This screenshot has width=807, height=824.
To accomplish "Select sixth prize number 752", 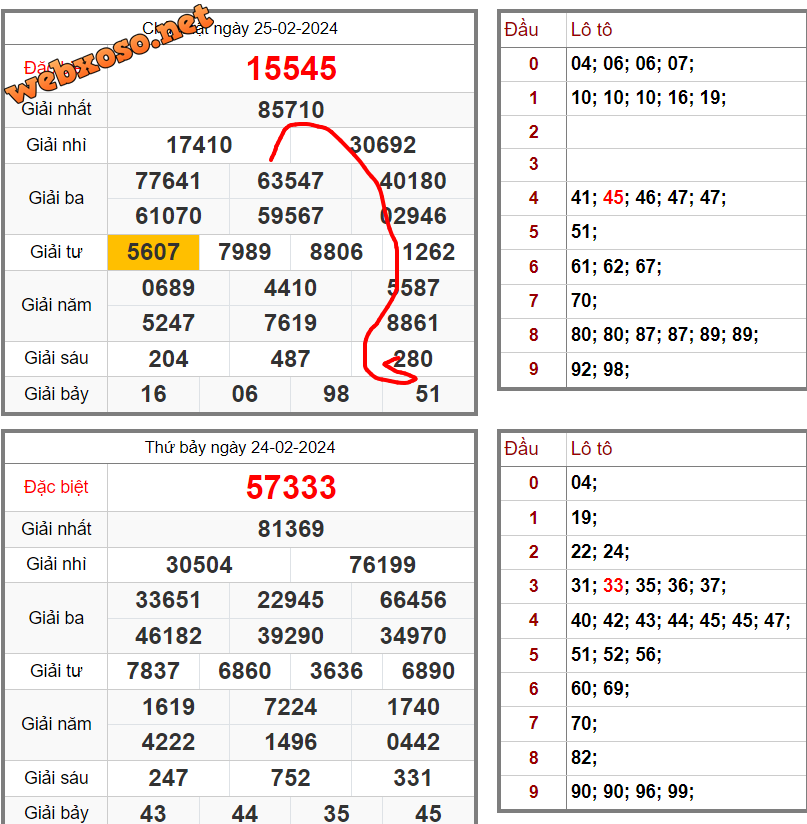I will [291, 778].
